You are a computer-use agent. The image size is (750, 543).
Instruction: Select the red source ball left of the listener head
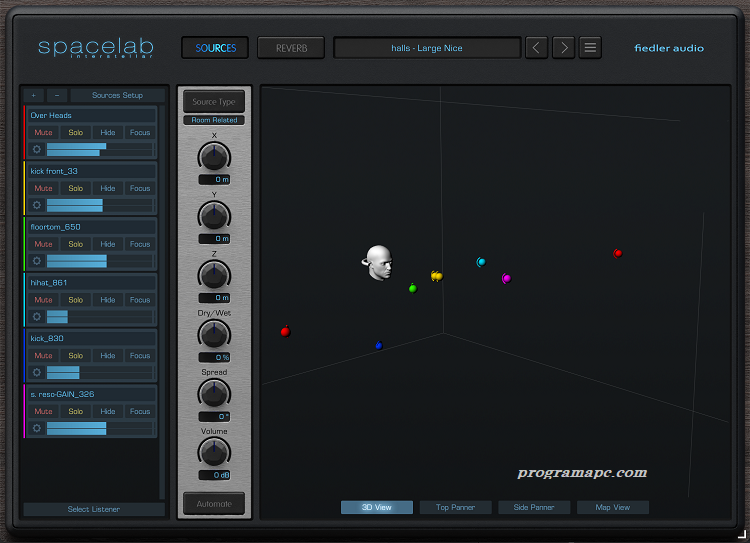point(286,331)
